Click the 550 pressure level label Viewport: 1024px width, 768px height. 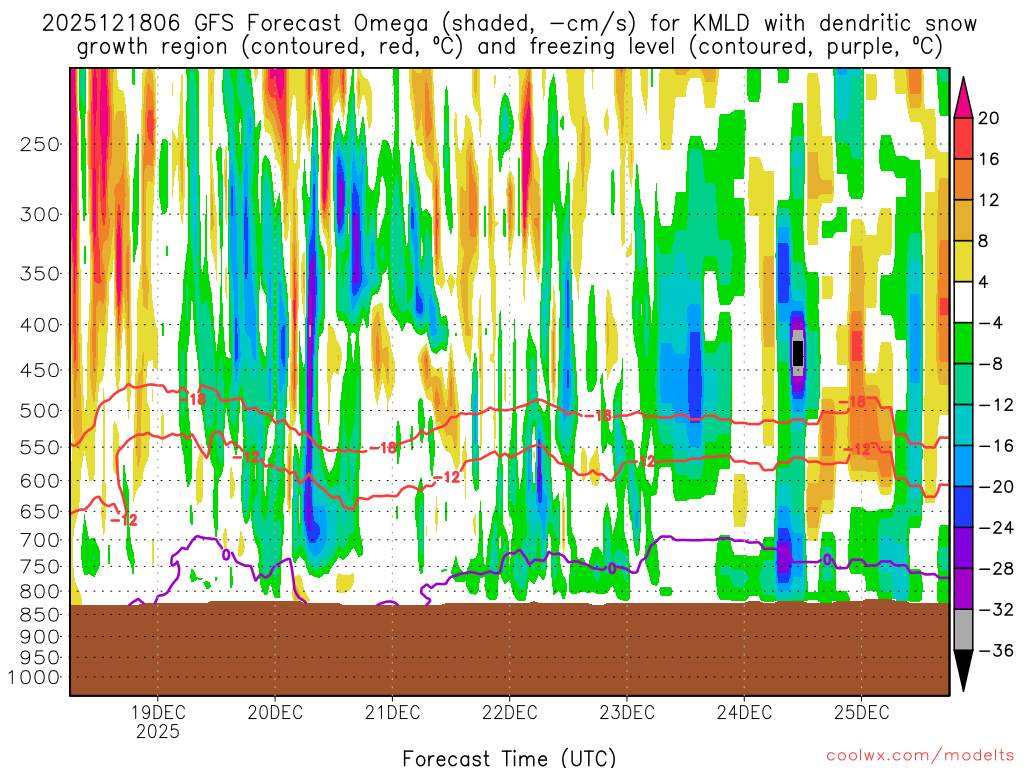(40, 447)
